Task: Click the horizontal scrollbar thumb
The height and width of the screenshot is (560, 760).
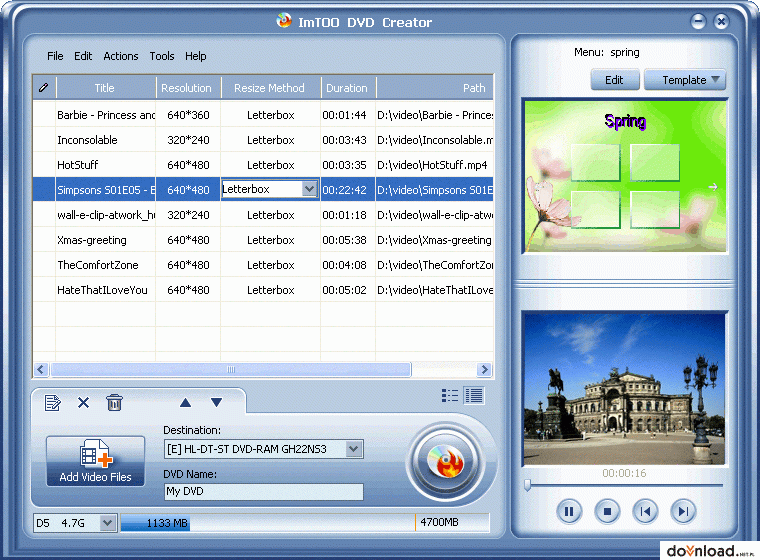Action: click(x=231, y=369)
